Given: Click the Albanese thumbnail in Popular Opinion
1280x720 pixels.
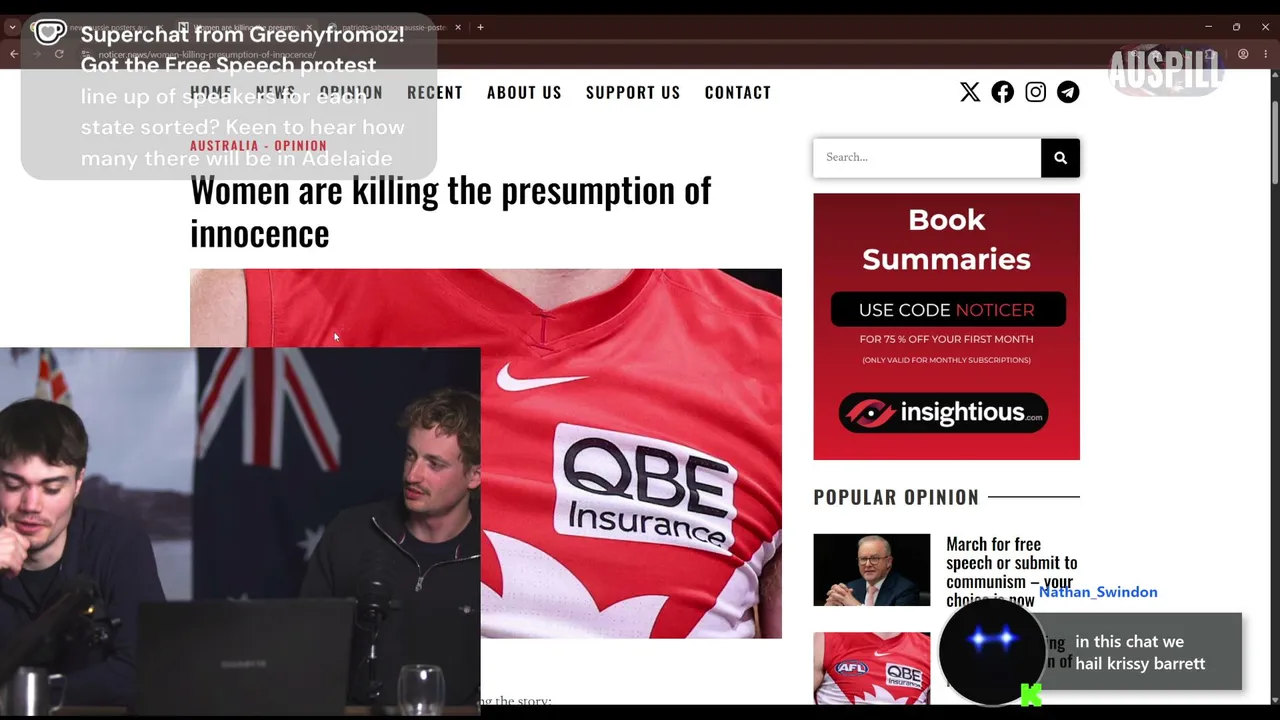Looking at the screenshot, I should (871, 570).
